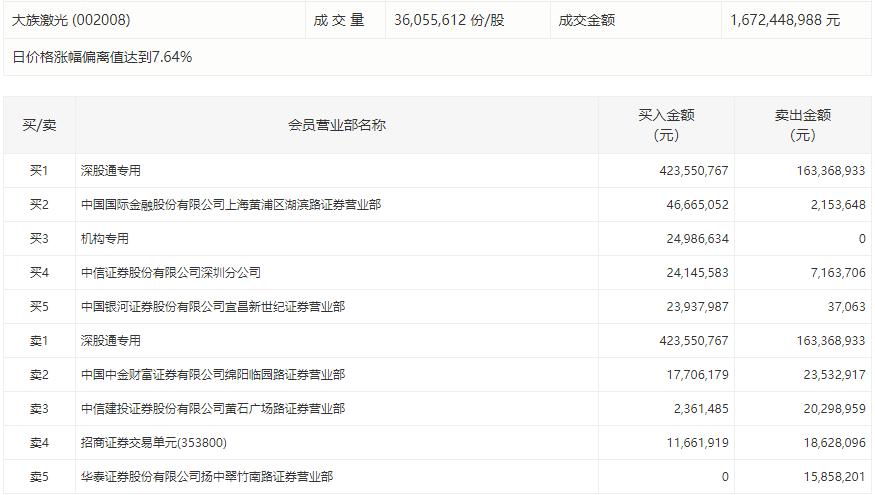Click buy amount 2,361,485
Viewport: 875px width, 495px height.
click(x=701, y=409)
